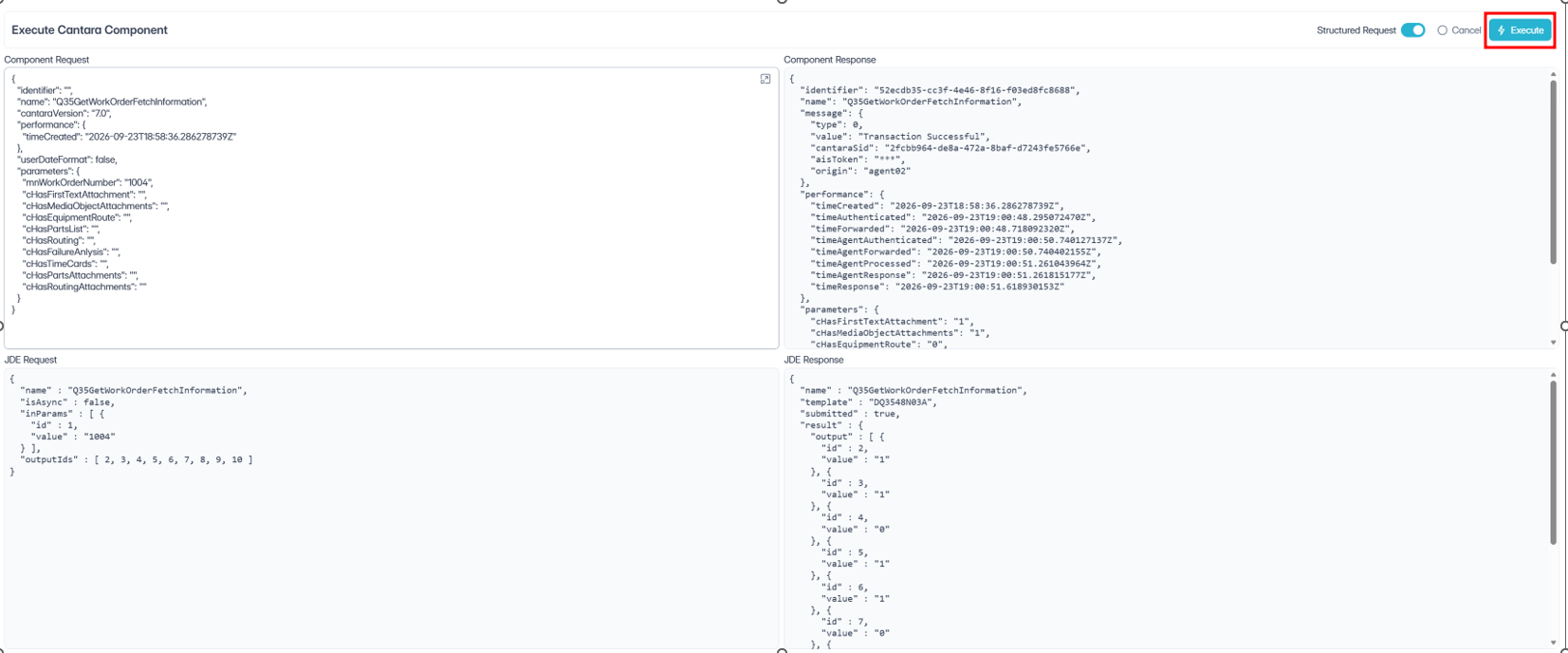Click the "timeAgentForwarded" line
The width and height of the screenshot is (1568, 653).
click(955, 252)
